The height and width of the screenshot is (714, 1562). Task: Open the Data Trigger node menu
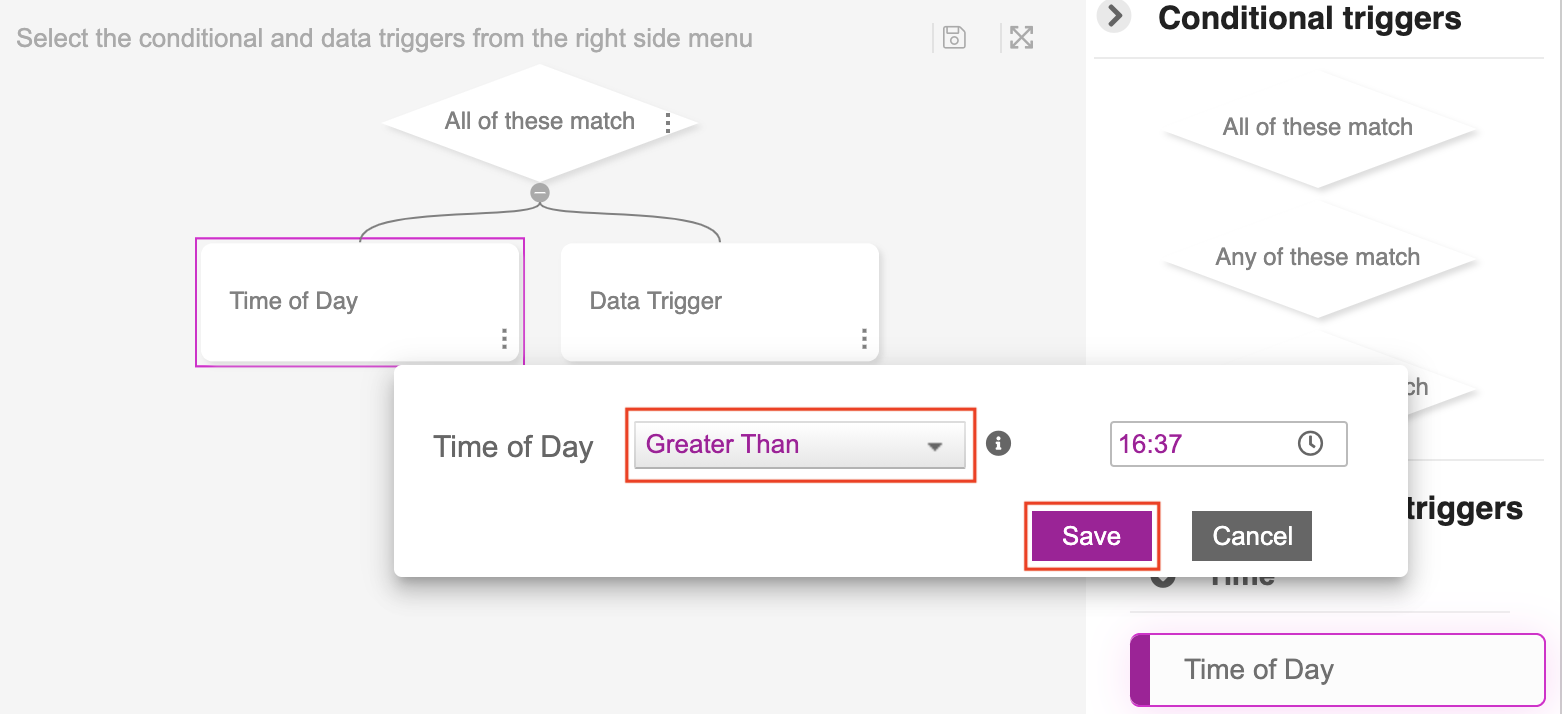coord(864,339)
